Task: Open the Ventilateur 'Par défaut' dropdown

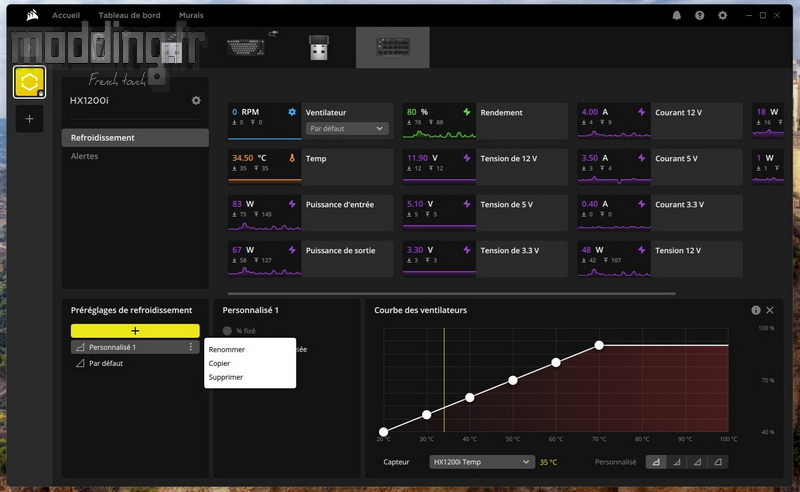Action: click(347, 129)
